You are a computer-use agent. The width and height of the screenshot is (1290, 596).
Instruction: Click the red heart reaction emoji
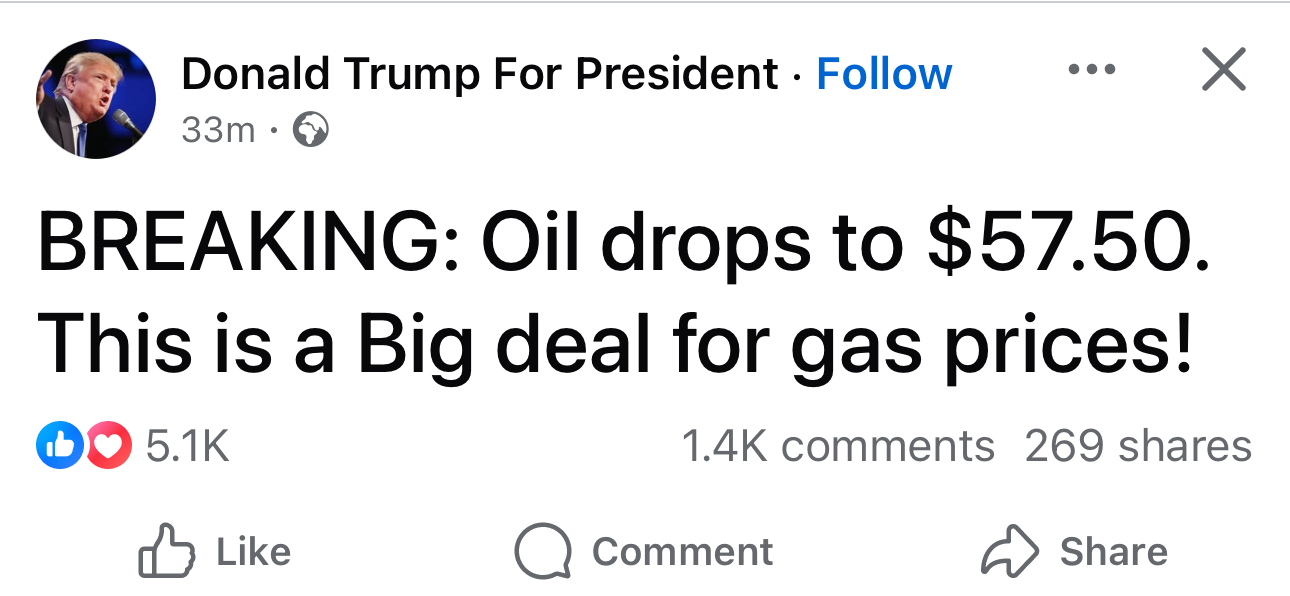click(x=108, y=445)
